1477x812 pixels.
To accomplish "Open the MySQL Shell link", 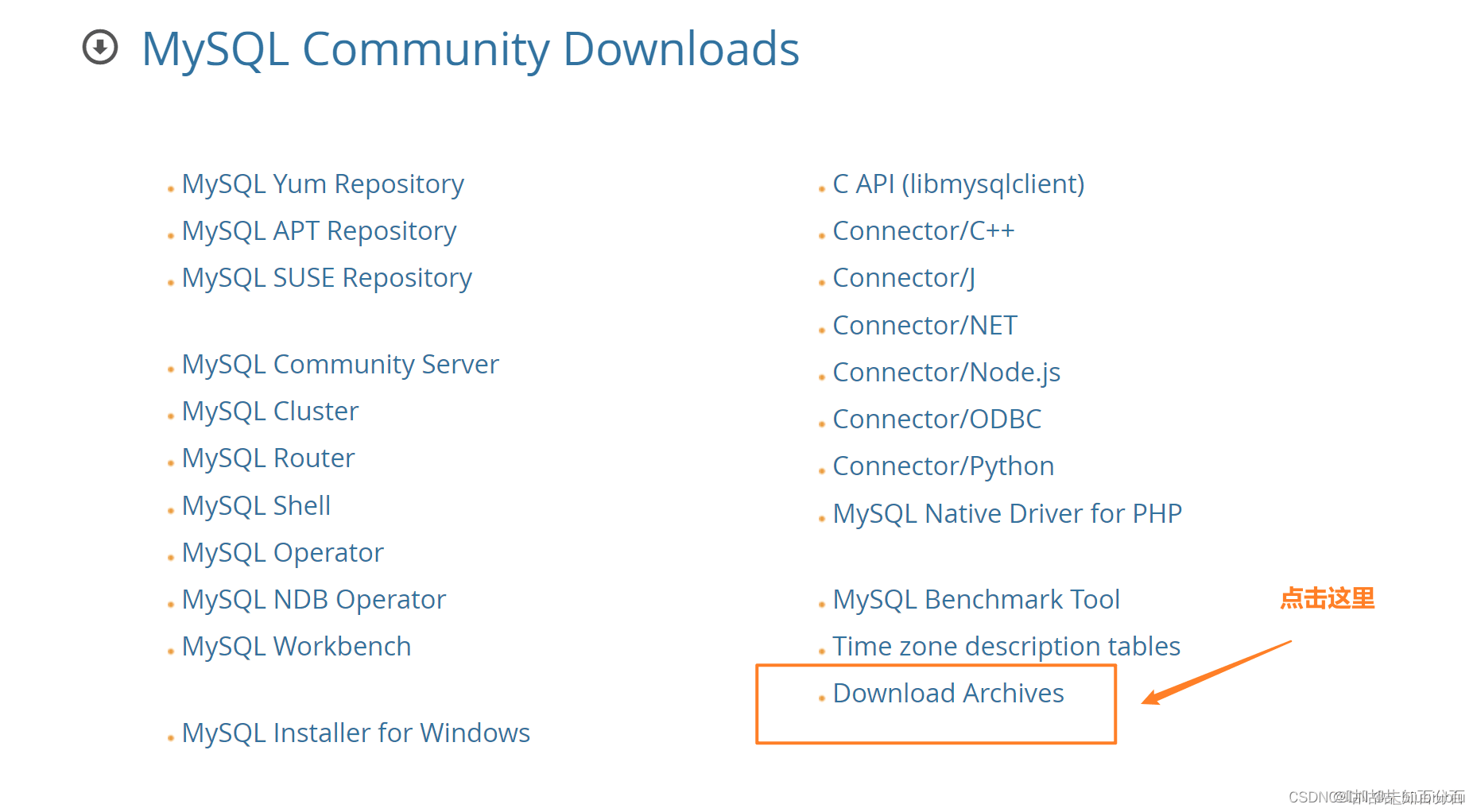I will 256,506.
